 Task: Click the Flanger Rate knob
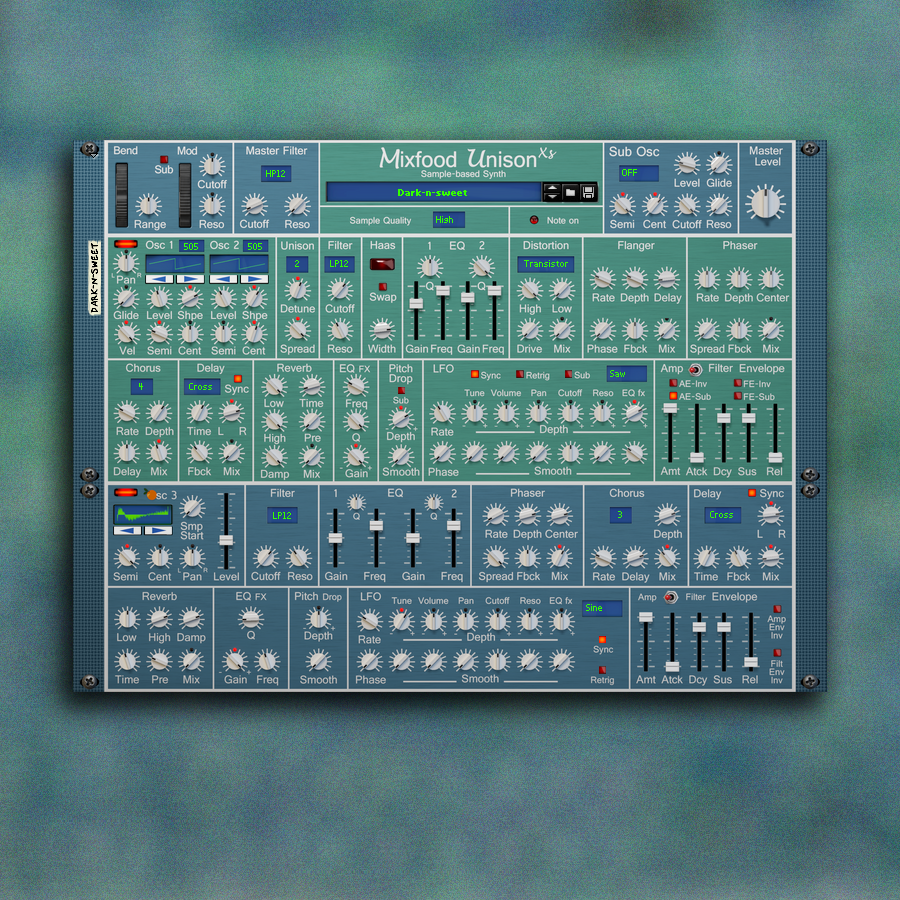point(603,279)
